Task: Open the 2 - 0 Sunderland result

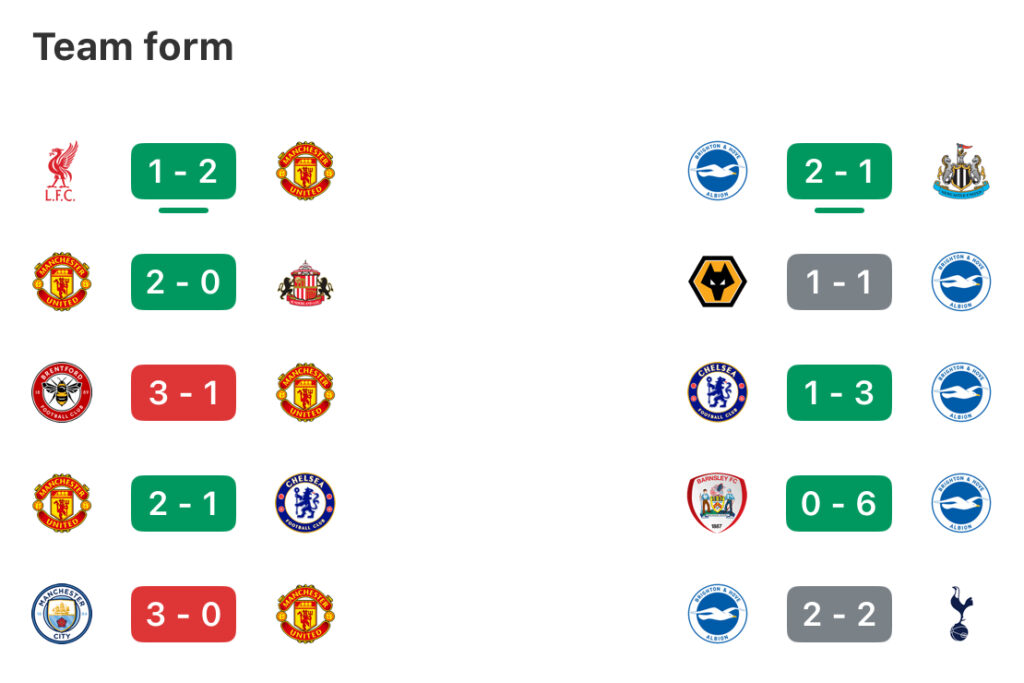Action: [183, 283]
